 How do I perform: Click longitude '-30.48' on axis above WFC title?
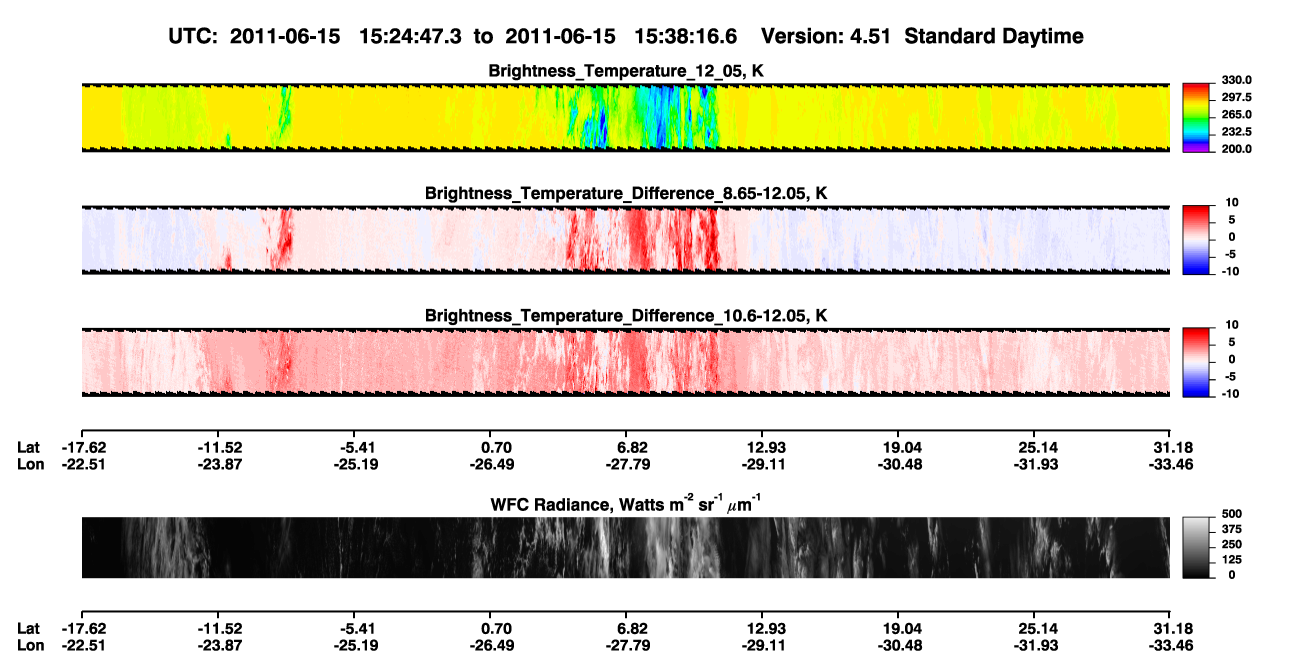tap(898, 464)
